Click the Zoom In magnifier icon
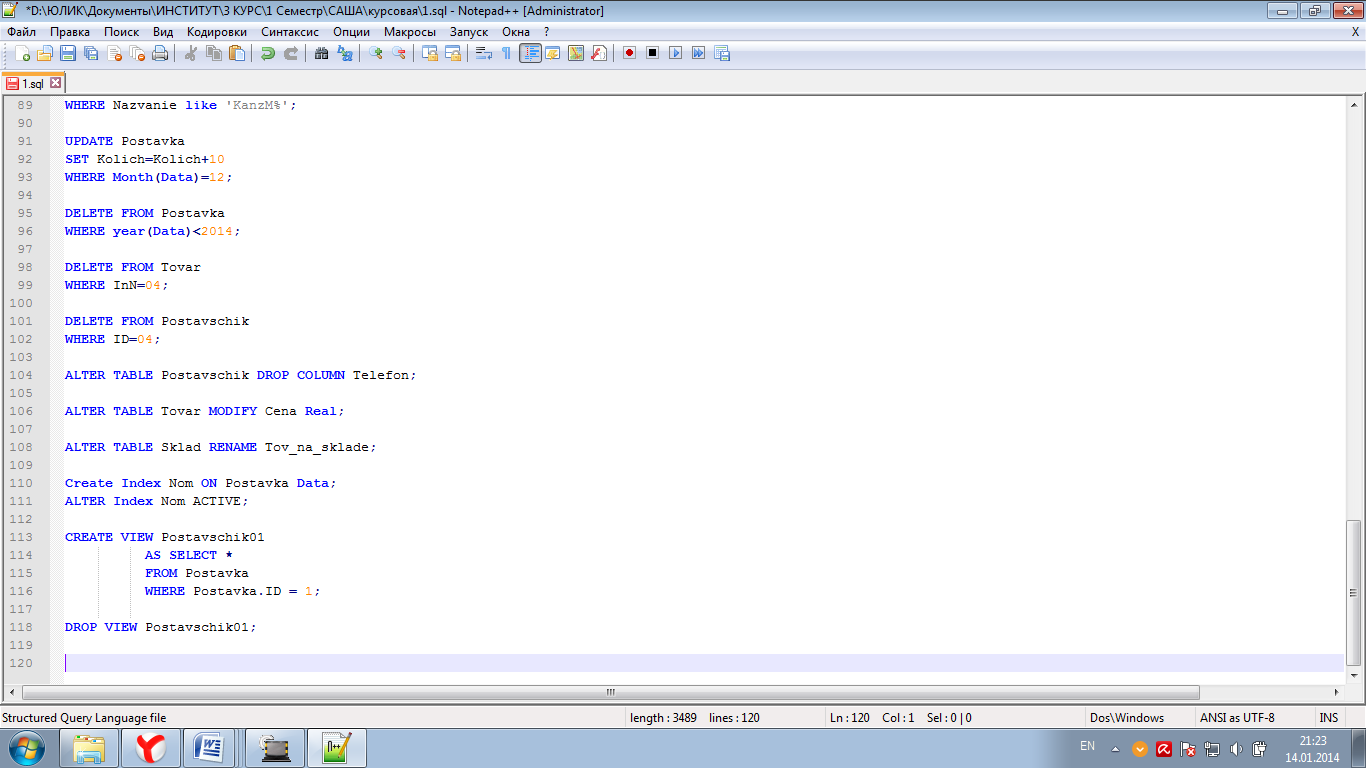 tap(376, 53)
